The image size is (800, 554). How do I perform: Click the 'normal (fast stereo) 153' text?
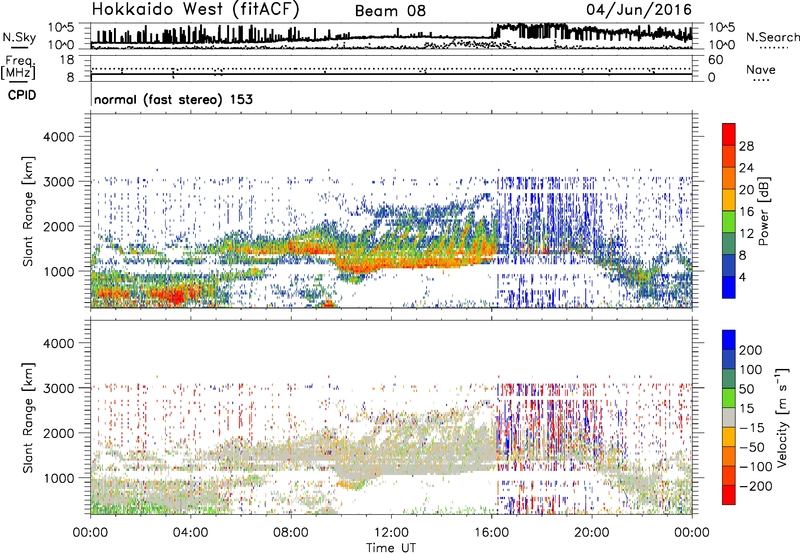[x=173, y=99]
